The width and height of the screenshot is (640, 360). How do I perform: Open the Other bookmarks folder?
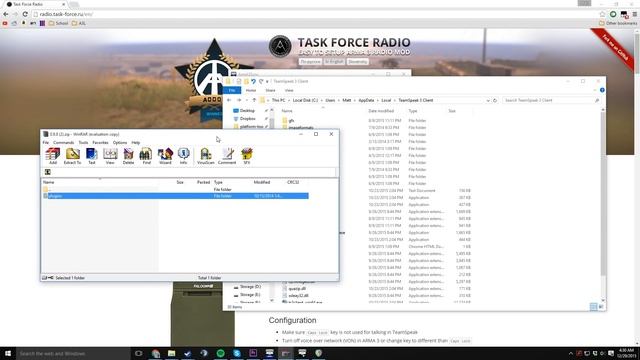(618, 23)
